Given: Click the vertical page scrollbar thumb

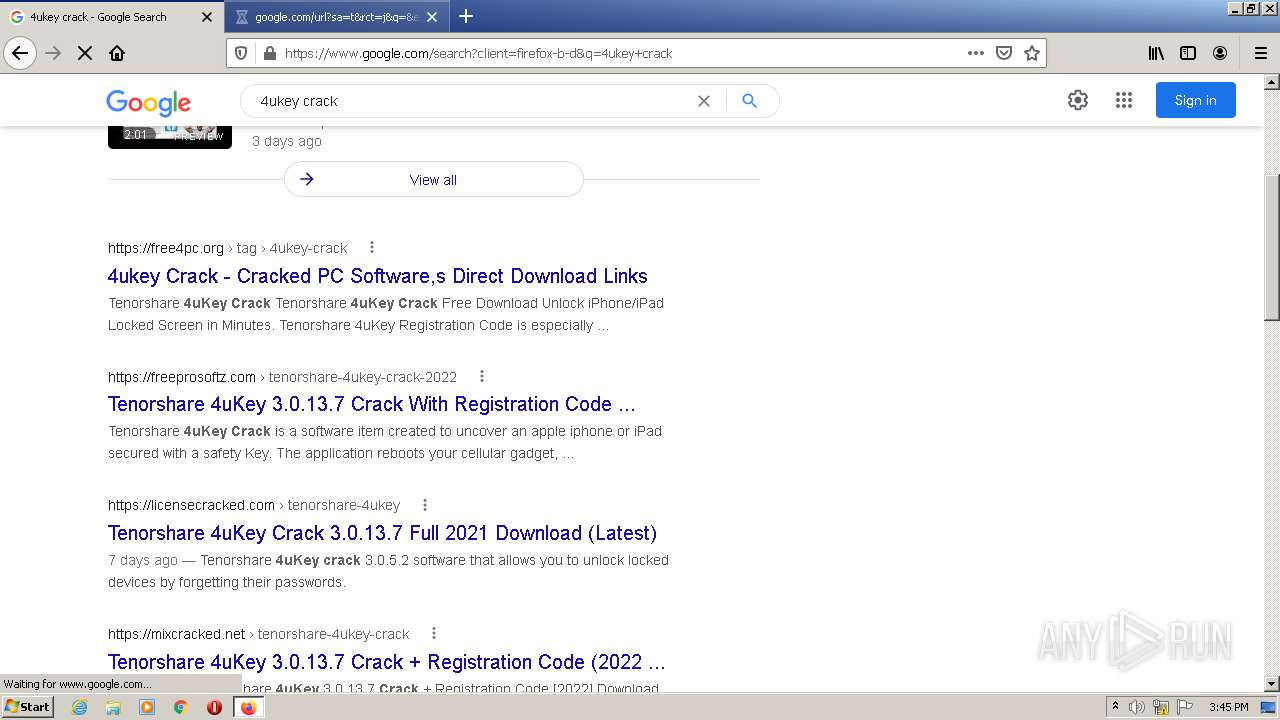Looking at the screenshot, I should click(x=1272, y=248).
